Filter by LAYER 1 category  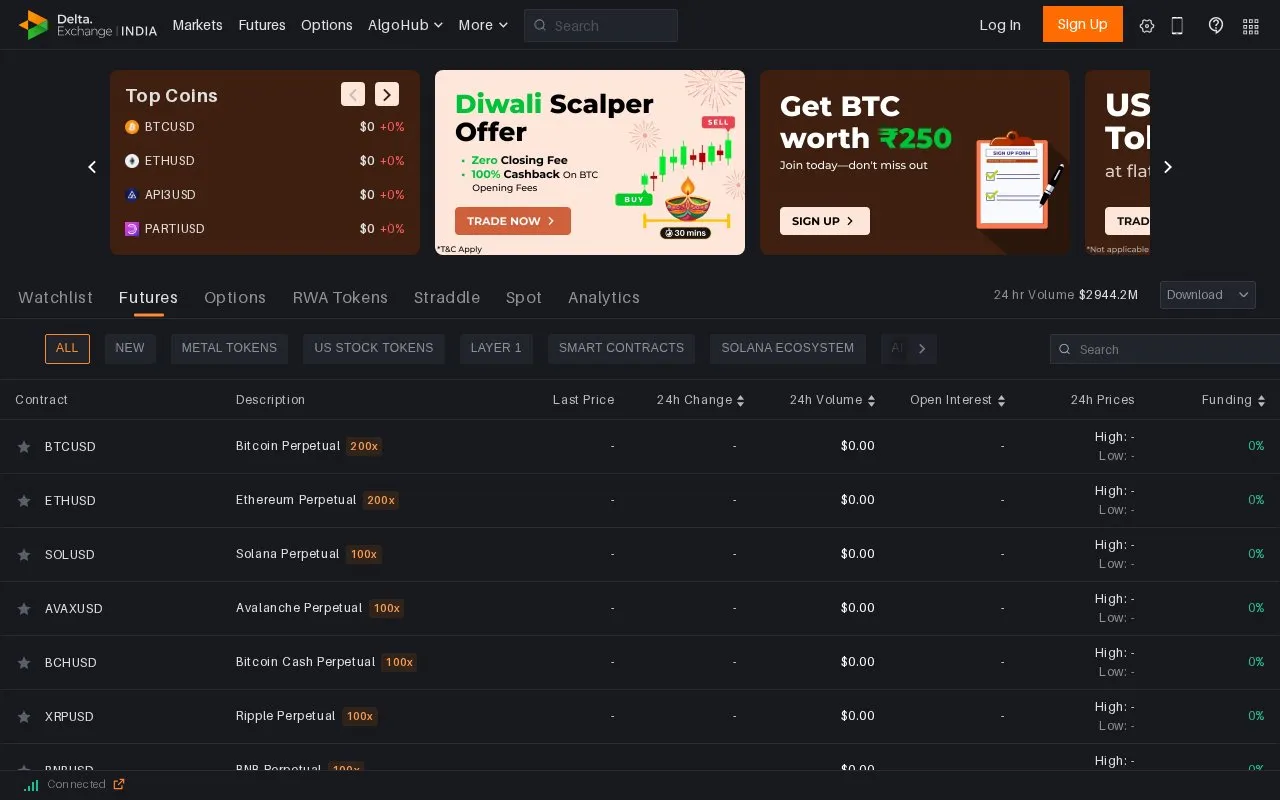(x=496, y=349)
